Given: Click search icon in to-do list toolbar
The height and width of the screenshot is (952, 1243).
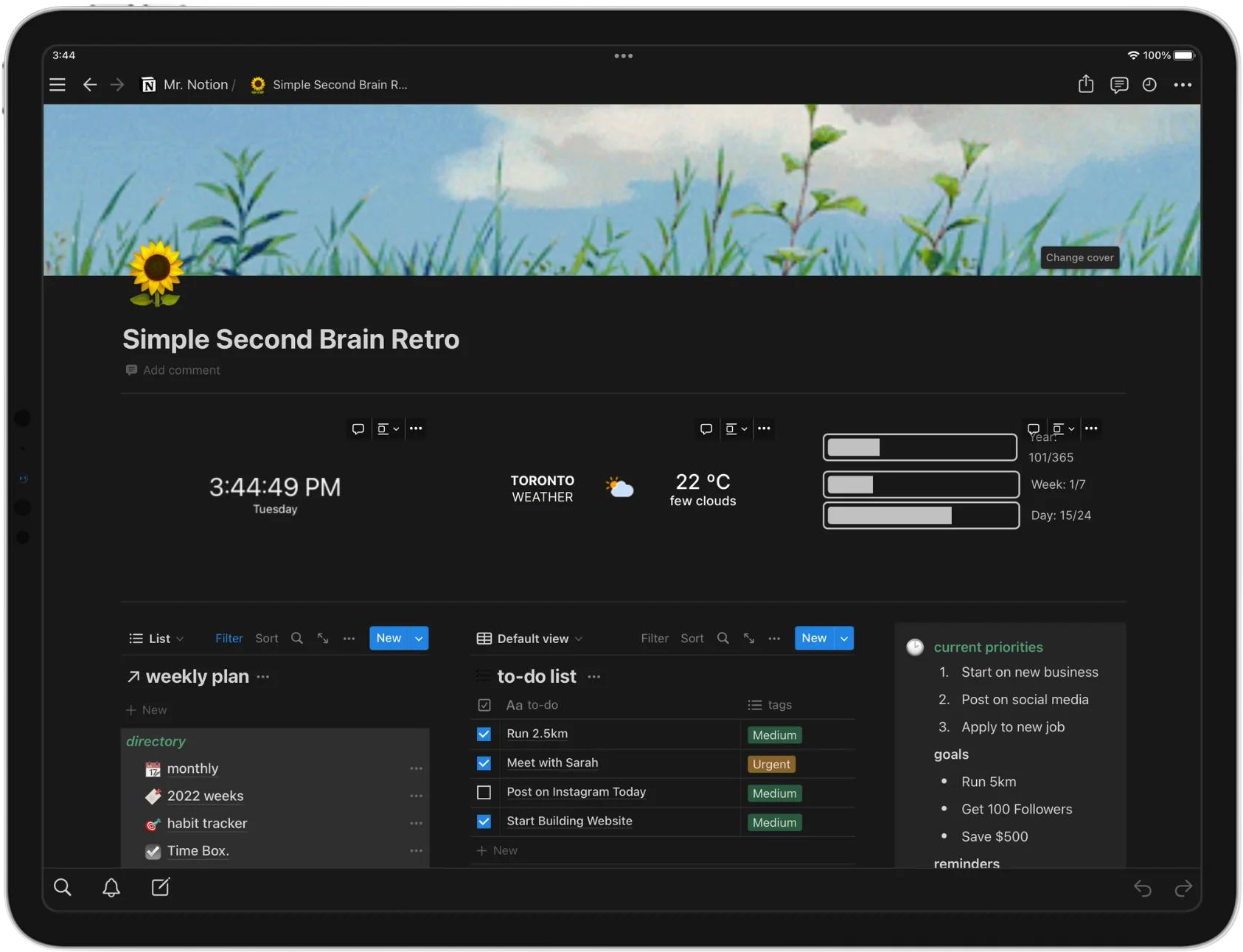Looking at the screenshot, I should [x=723, y=639].
